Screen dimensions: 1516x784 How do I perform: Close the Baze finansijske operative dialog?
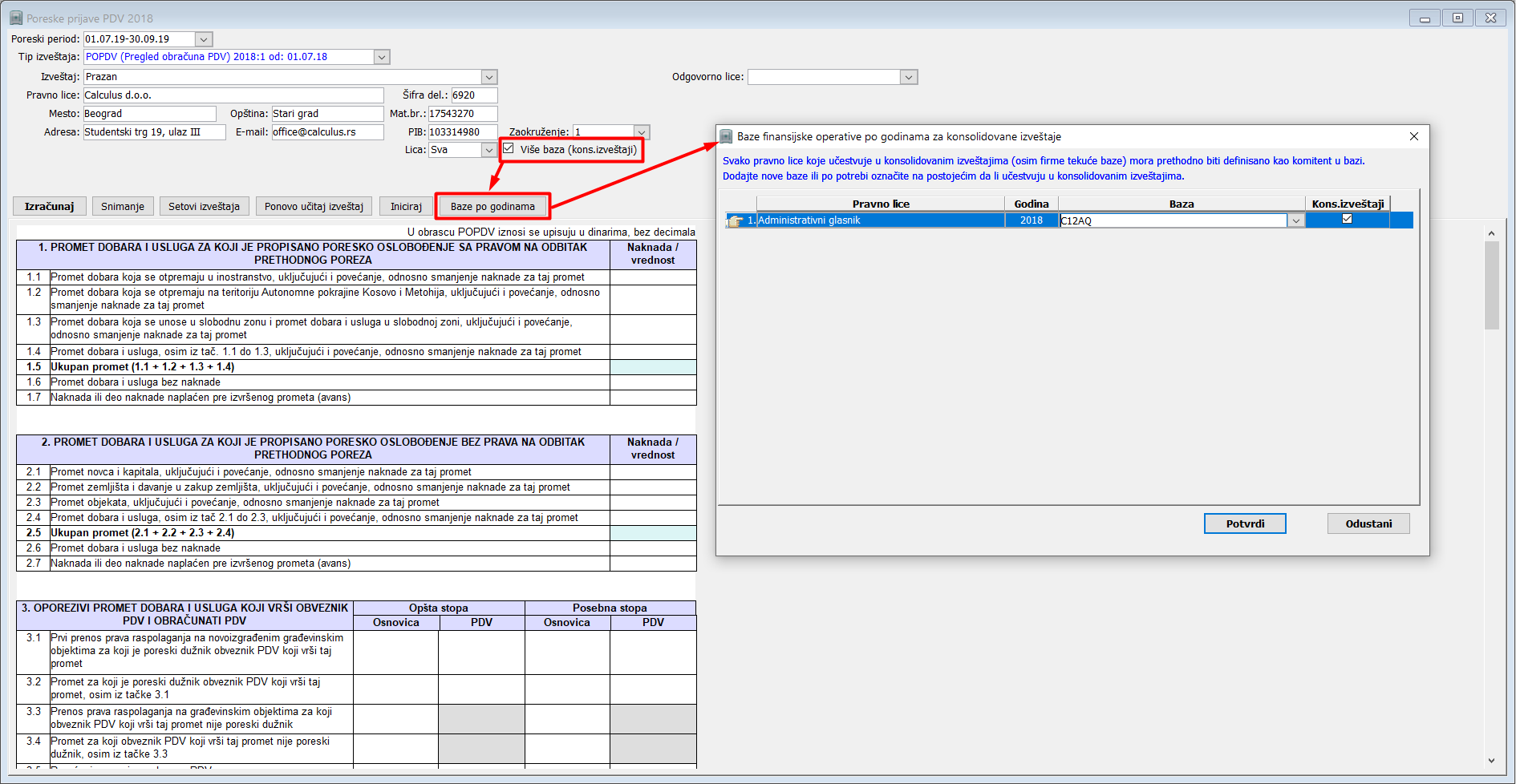tap(1414, 136)
